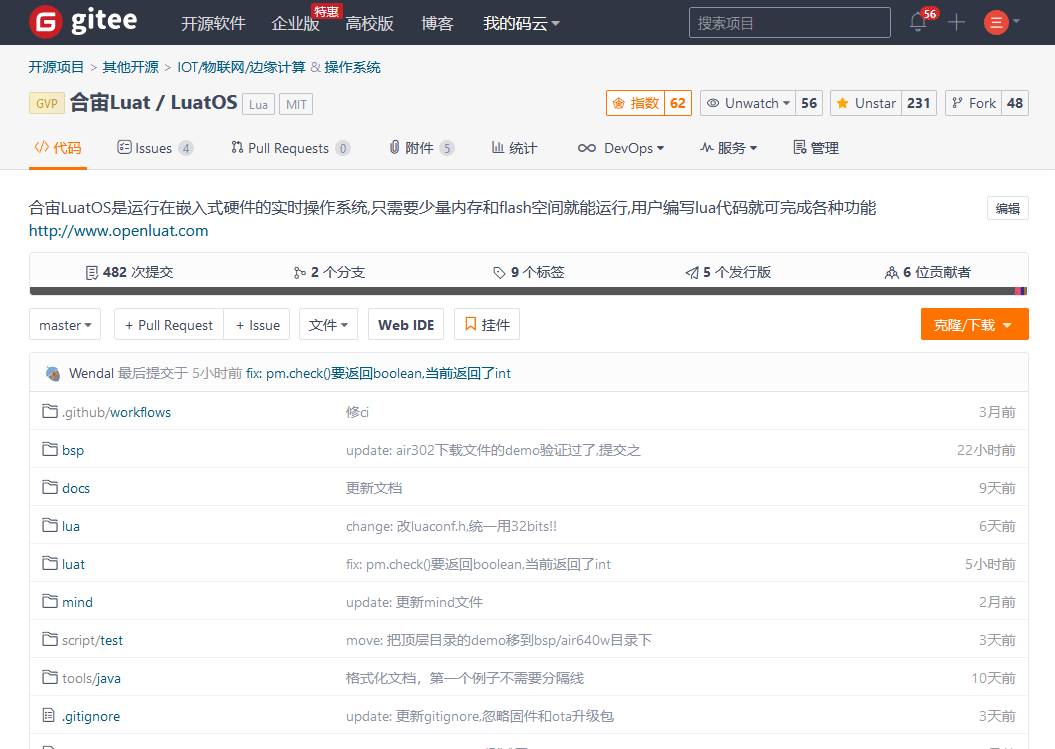This screenshot has width=1055, height=749.
Task: Click the Lua language tag
Action: pos(258,104)
